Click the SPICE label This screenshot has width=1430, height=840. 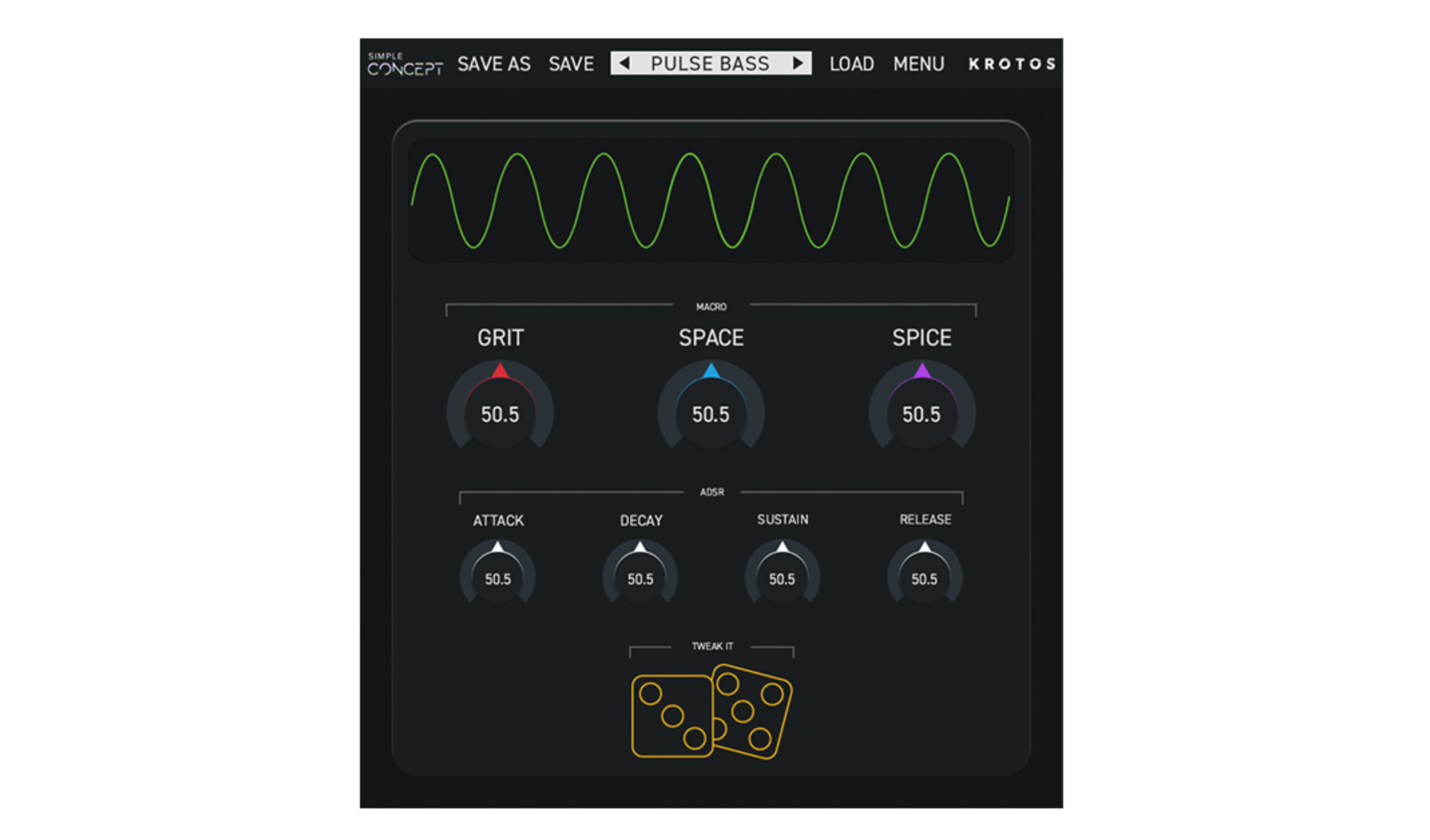(x=922, y=338)
